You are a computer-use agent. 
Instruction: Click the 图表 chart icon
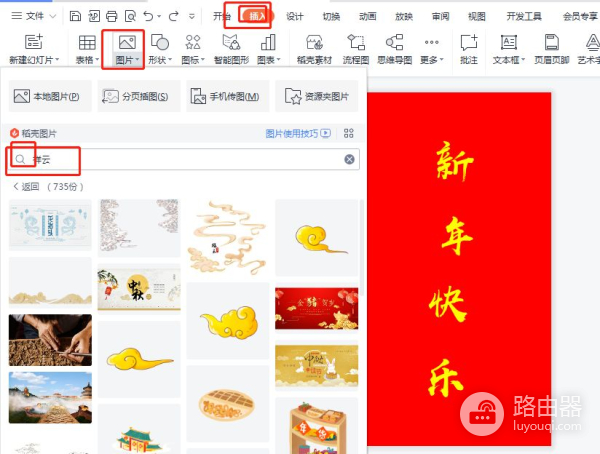[268, 42]
